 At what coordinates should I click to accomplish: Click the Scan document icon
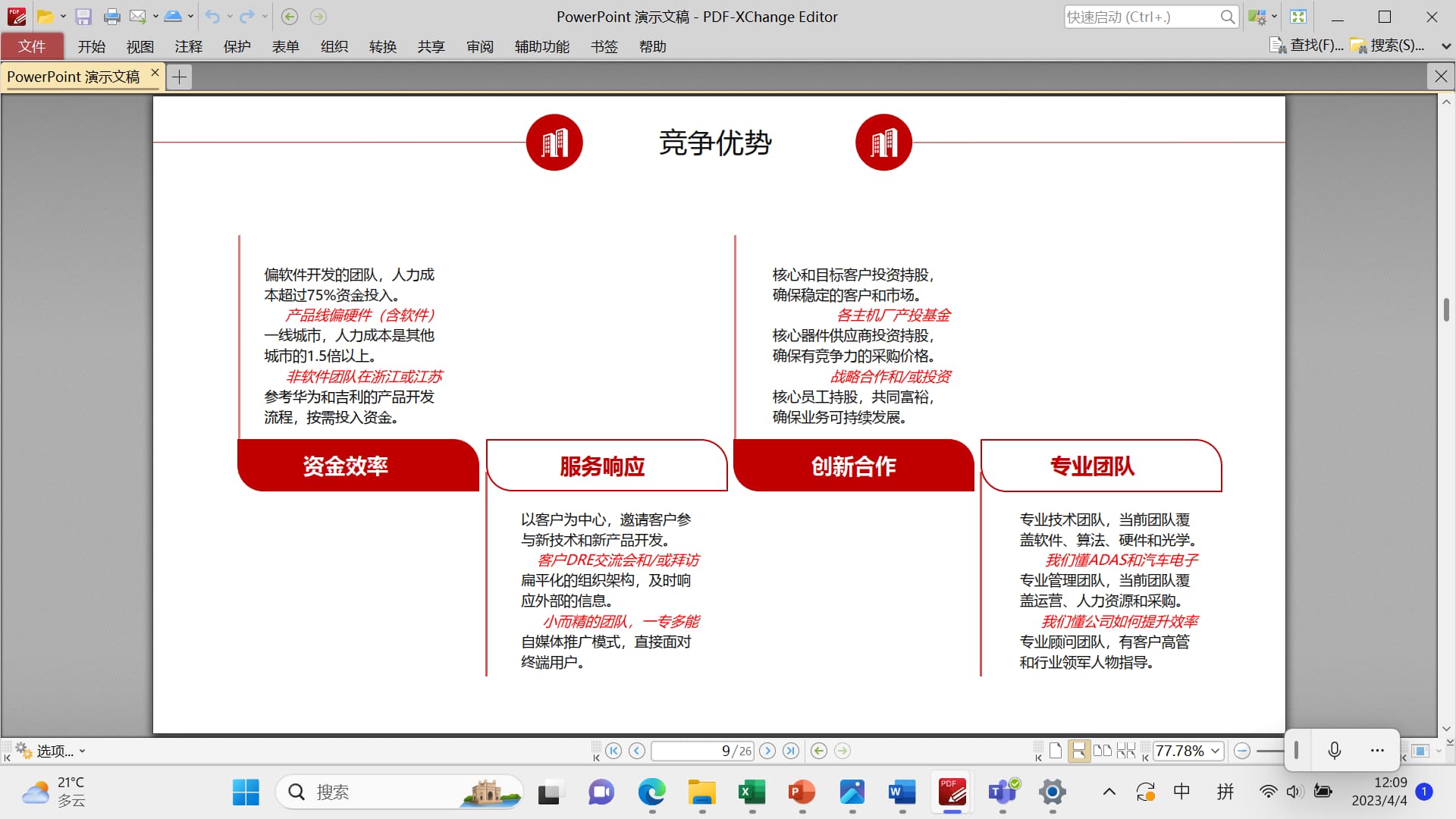(173, 17)
